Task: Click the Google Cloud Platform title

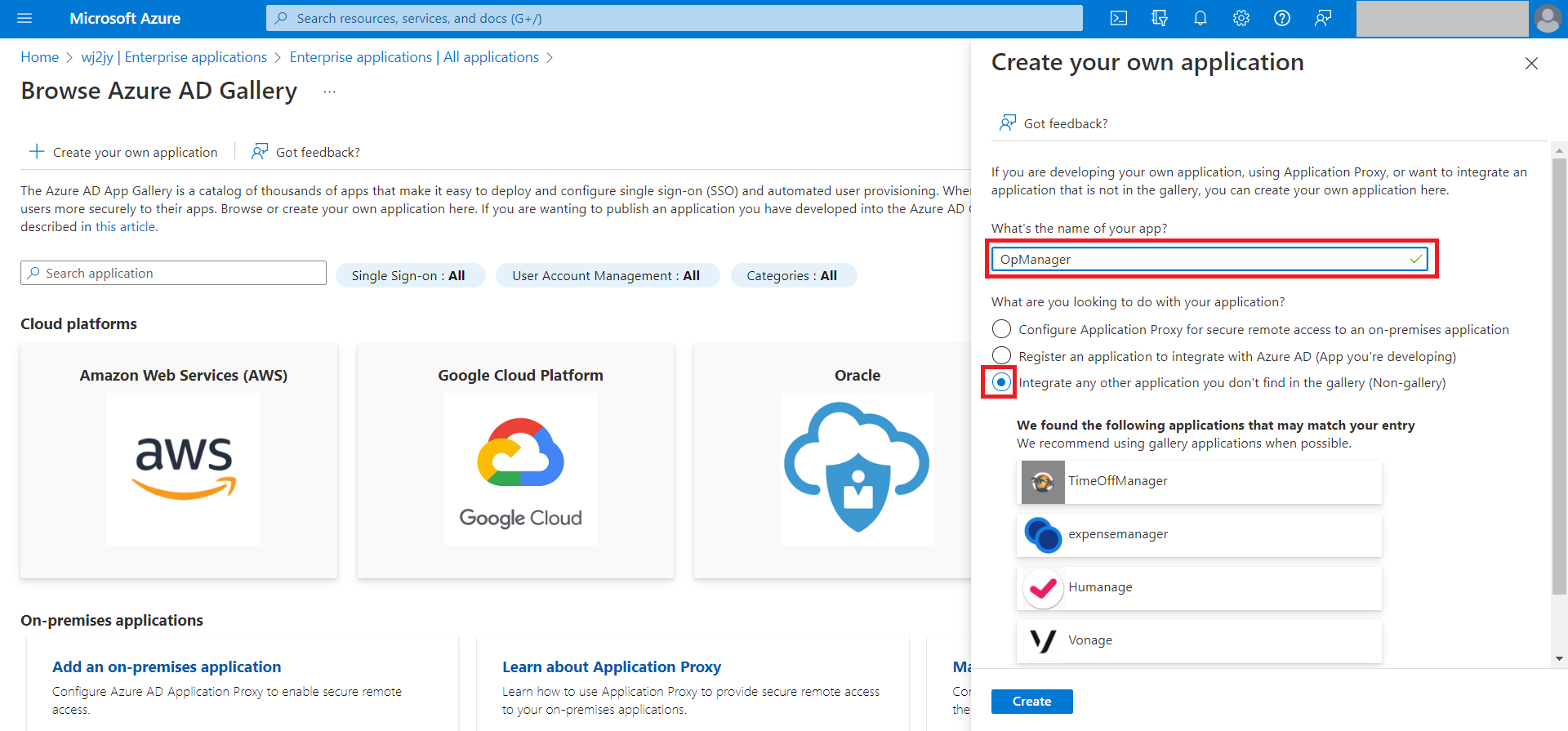Action: [x=520, y=375]
